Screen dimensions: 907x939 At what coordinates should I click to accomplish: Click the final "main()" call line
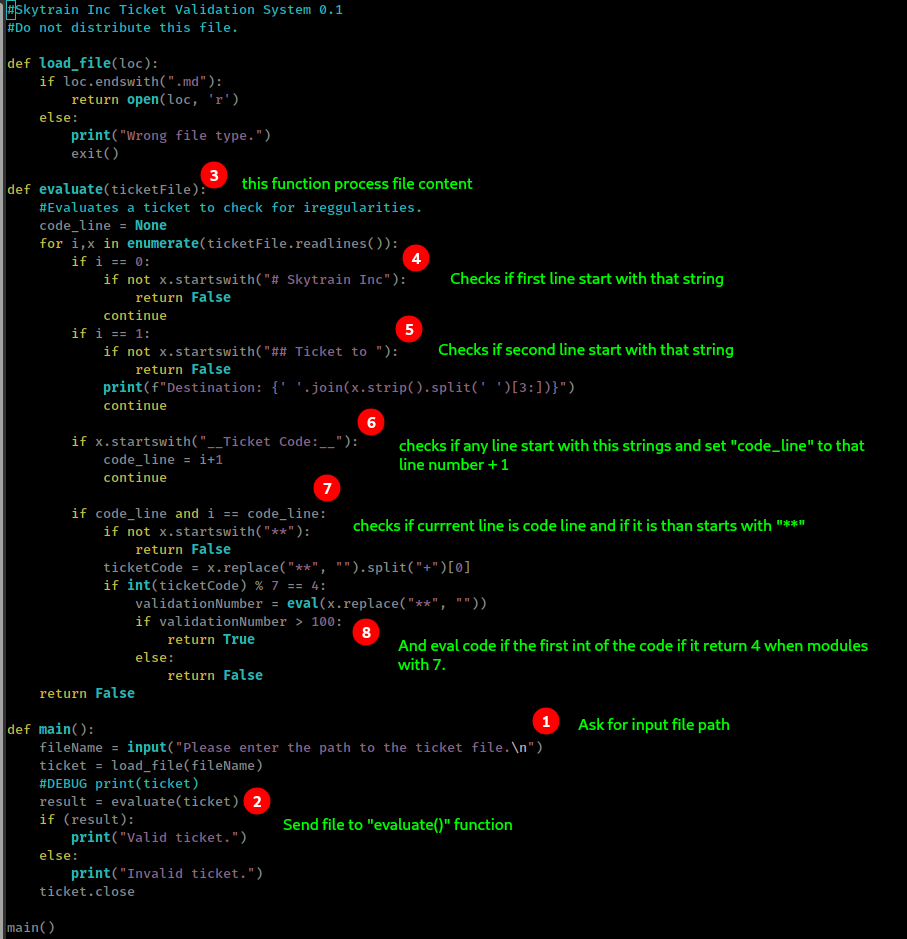point(31,927)
